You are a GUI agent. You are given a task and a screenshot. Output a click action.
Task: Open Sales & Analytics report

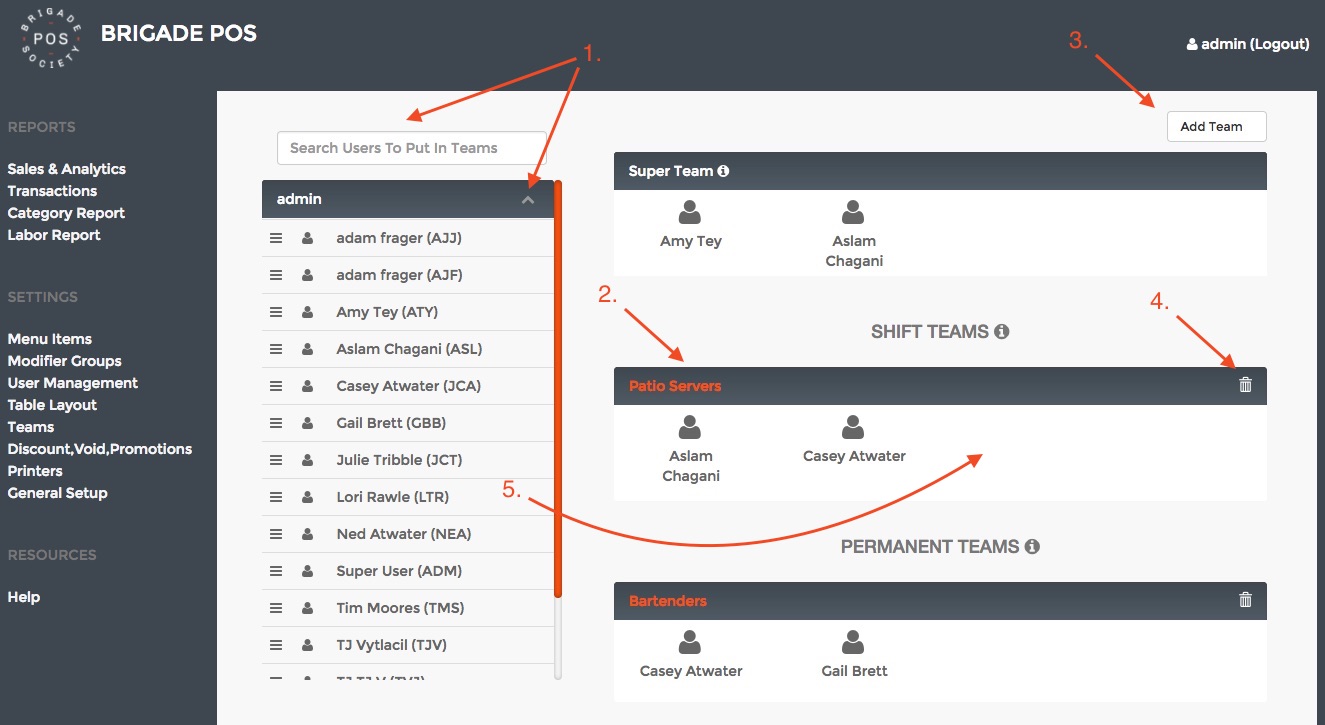click(67, 169)
